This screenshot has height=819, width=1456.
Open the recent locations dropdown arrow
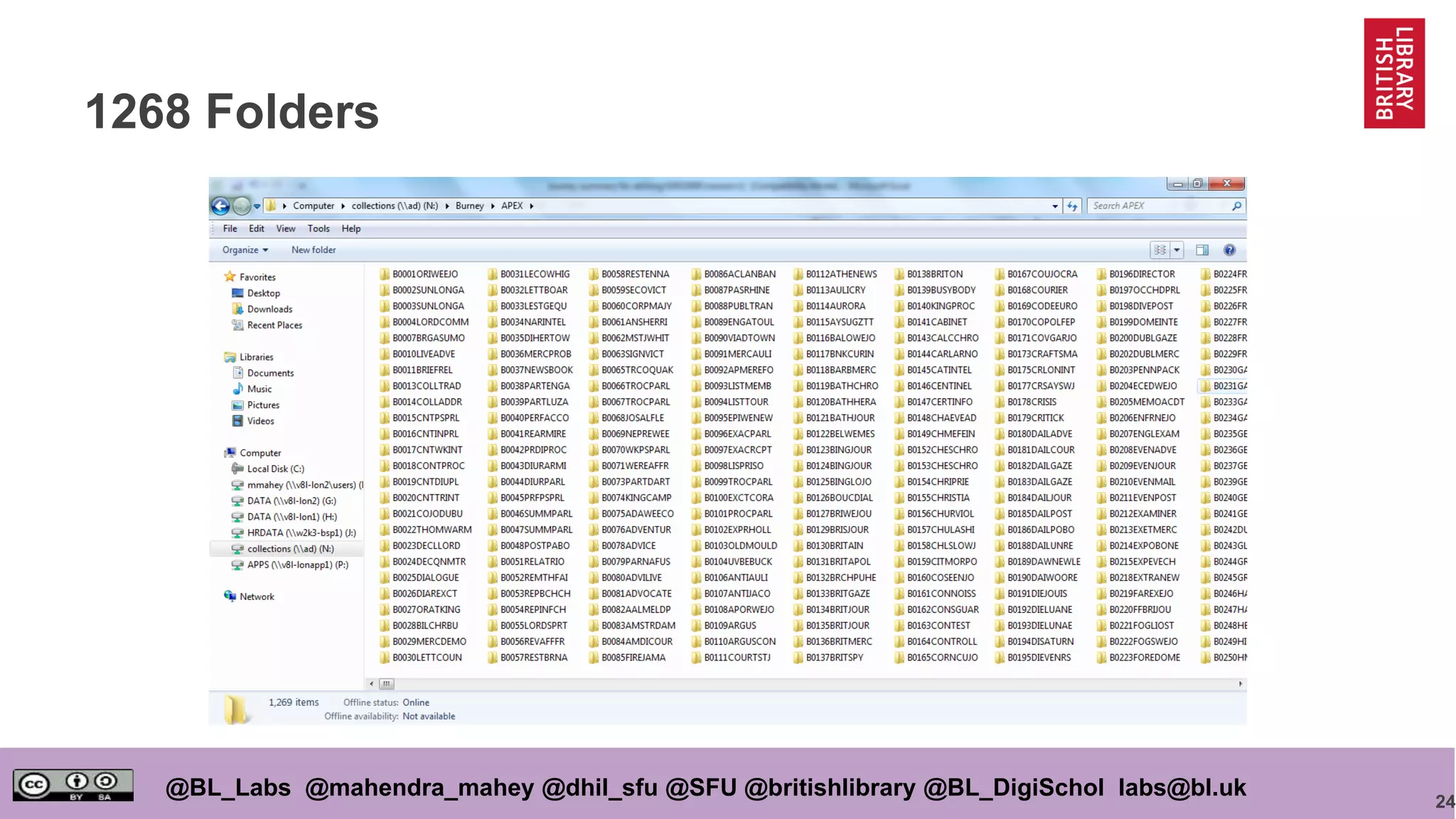(257, 206)
